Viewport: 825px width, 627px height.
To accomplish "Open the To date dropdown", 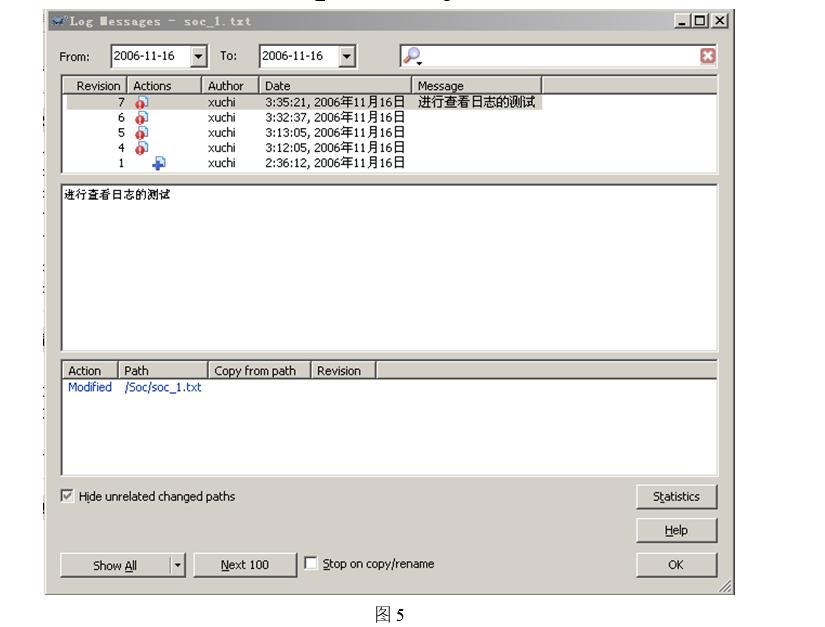I will click(347, 56).
